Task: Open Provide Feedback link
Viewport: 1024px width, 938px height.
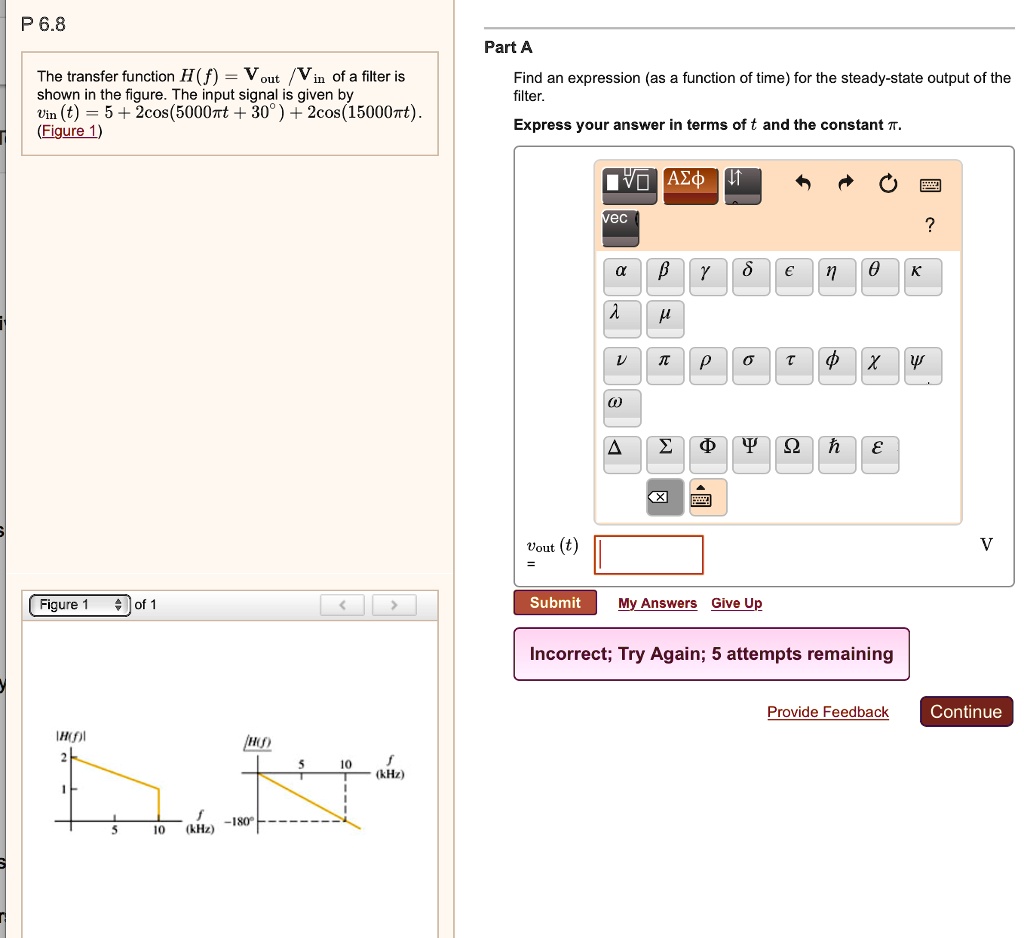Action: pyautogui.click(x=827, y=711)
